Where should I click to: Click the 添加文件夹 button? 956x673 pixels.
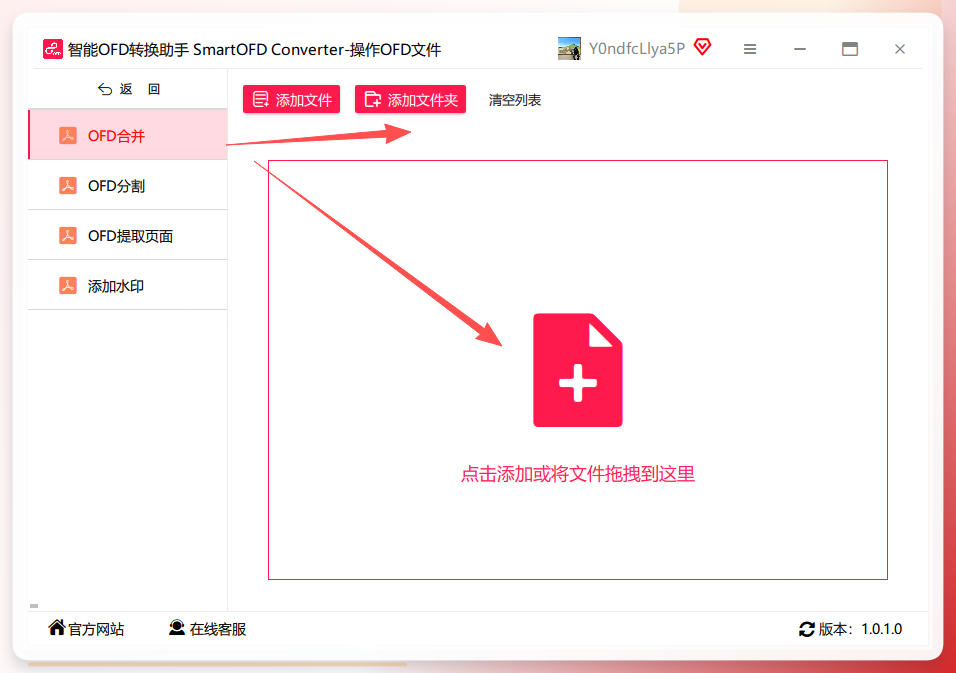410,99
